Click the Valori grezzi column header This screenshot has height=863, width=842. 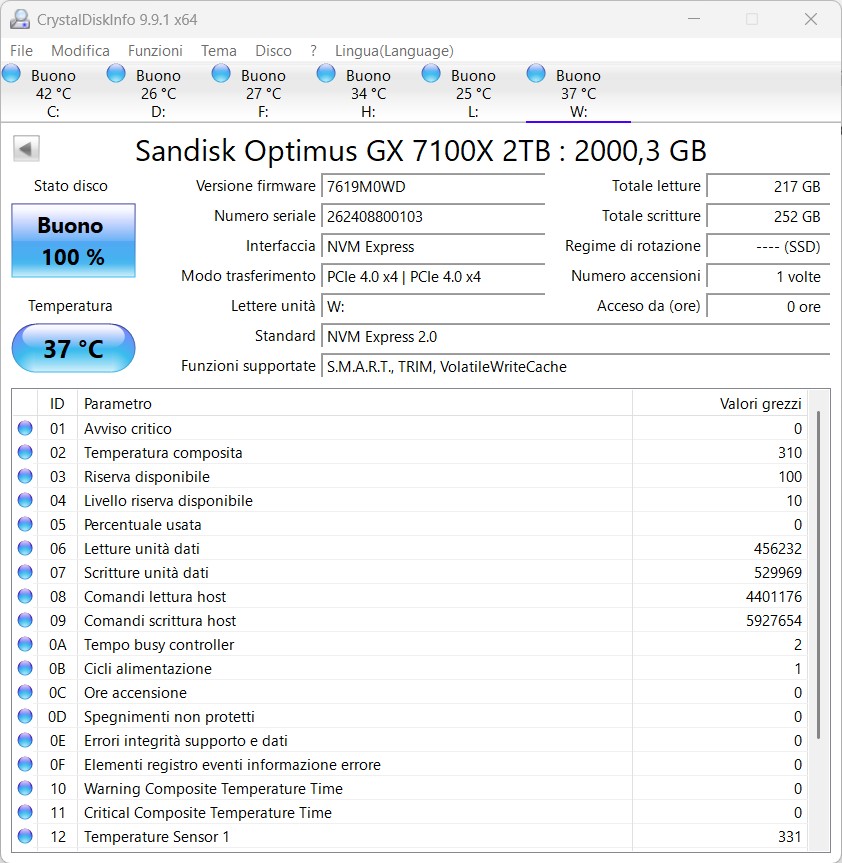(720, 403)
